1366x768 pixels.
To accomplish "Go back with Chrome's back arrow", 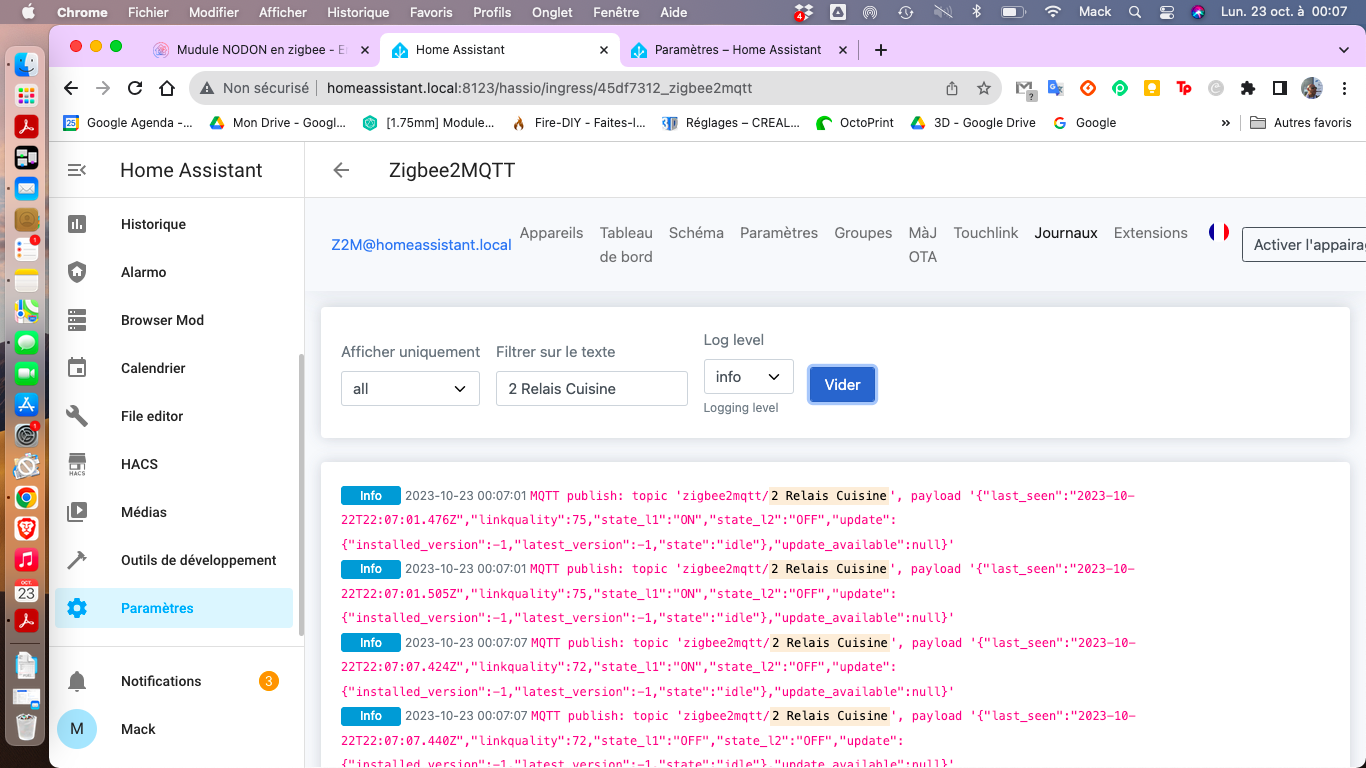I will (70, 88).
